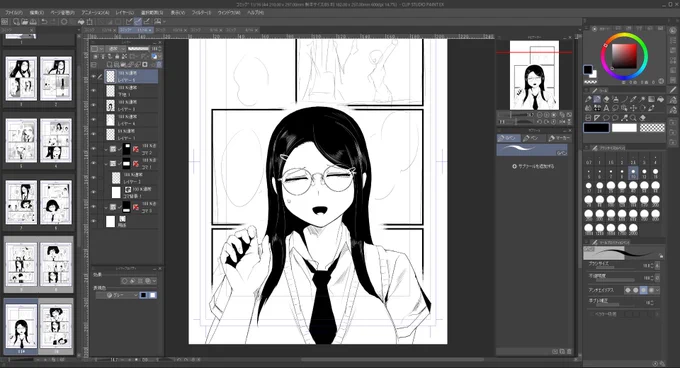Click the New file icon in command bar

click(16, 22)
